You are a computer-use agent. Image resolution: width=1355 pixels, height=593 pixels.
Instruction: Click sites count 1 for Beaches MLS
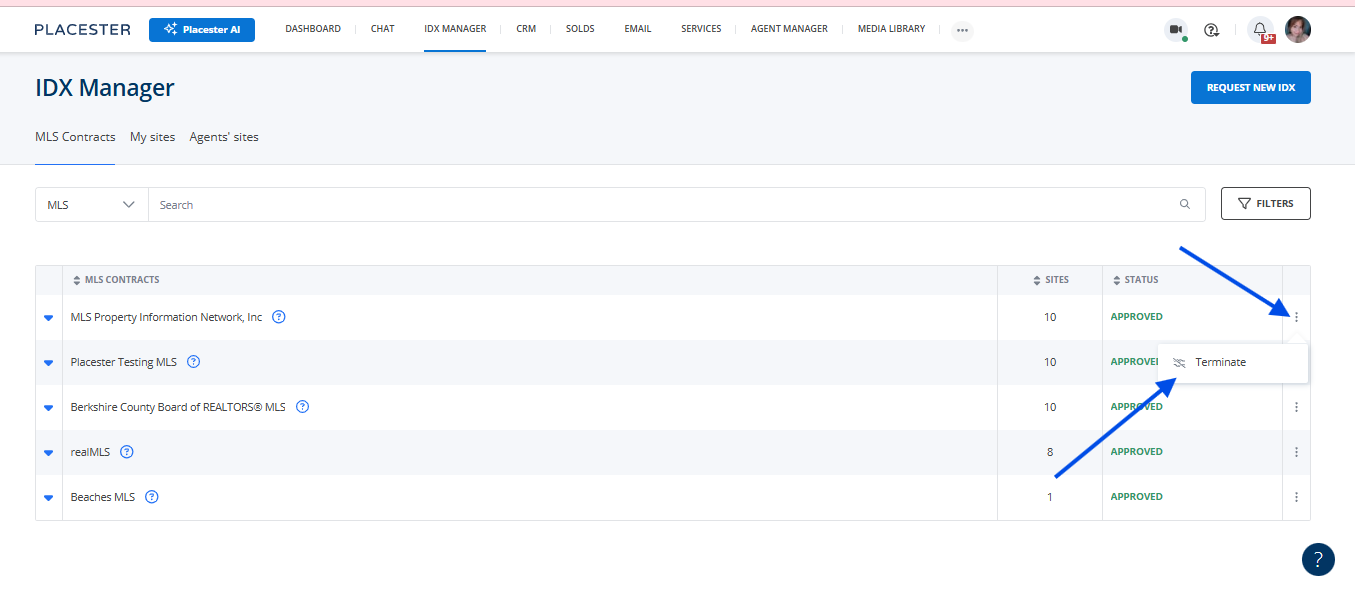coord(1050,497)
